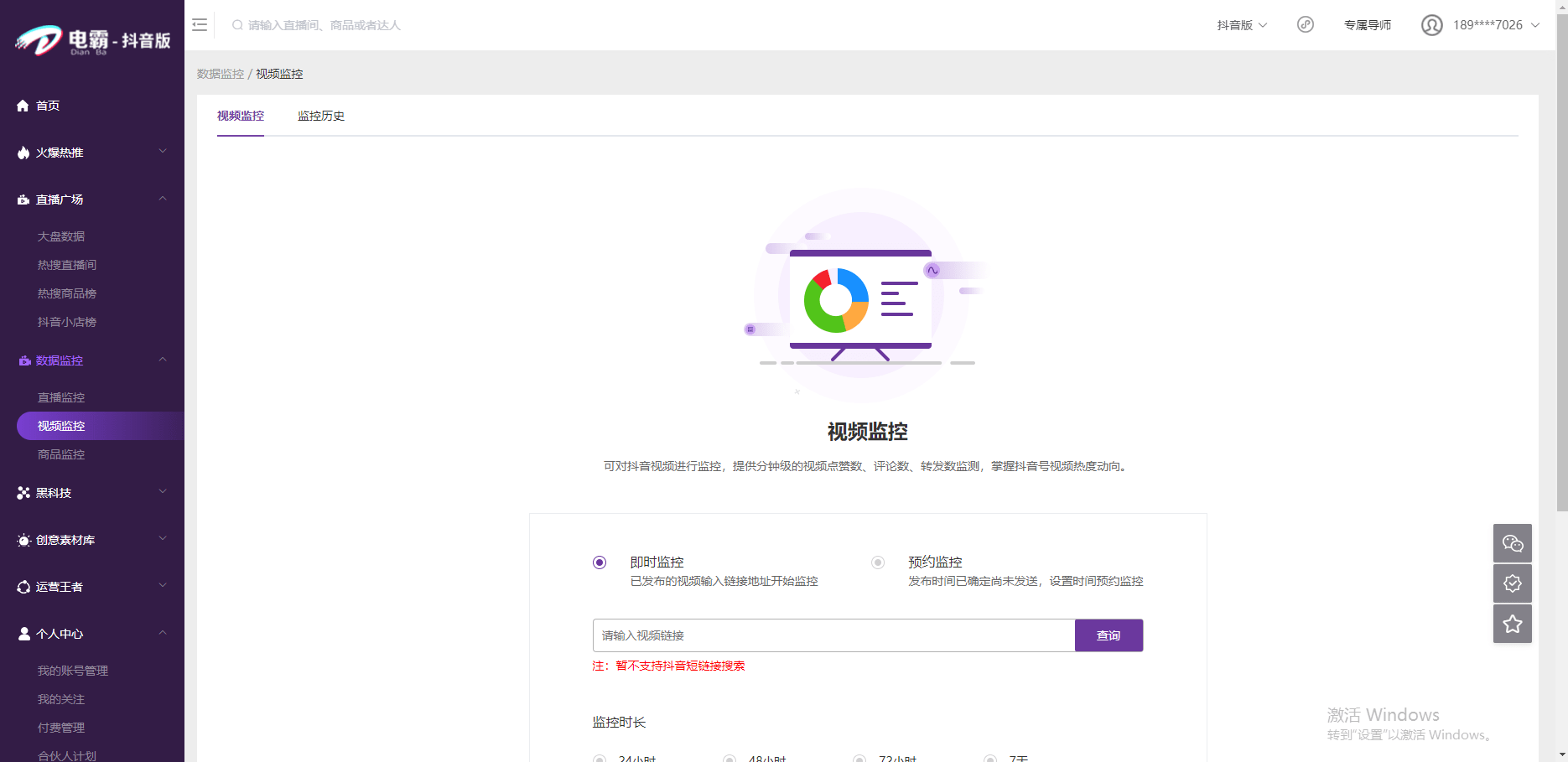The width and height of the screenshot is (1568, 762).
Task: Select the 即时监控 radio button
Action: tap(599, 562)
